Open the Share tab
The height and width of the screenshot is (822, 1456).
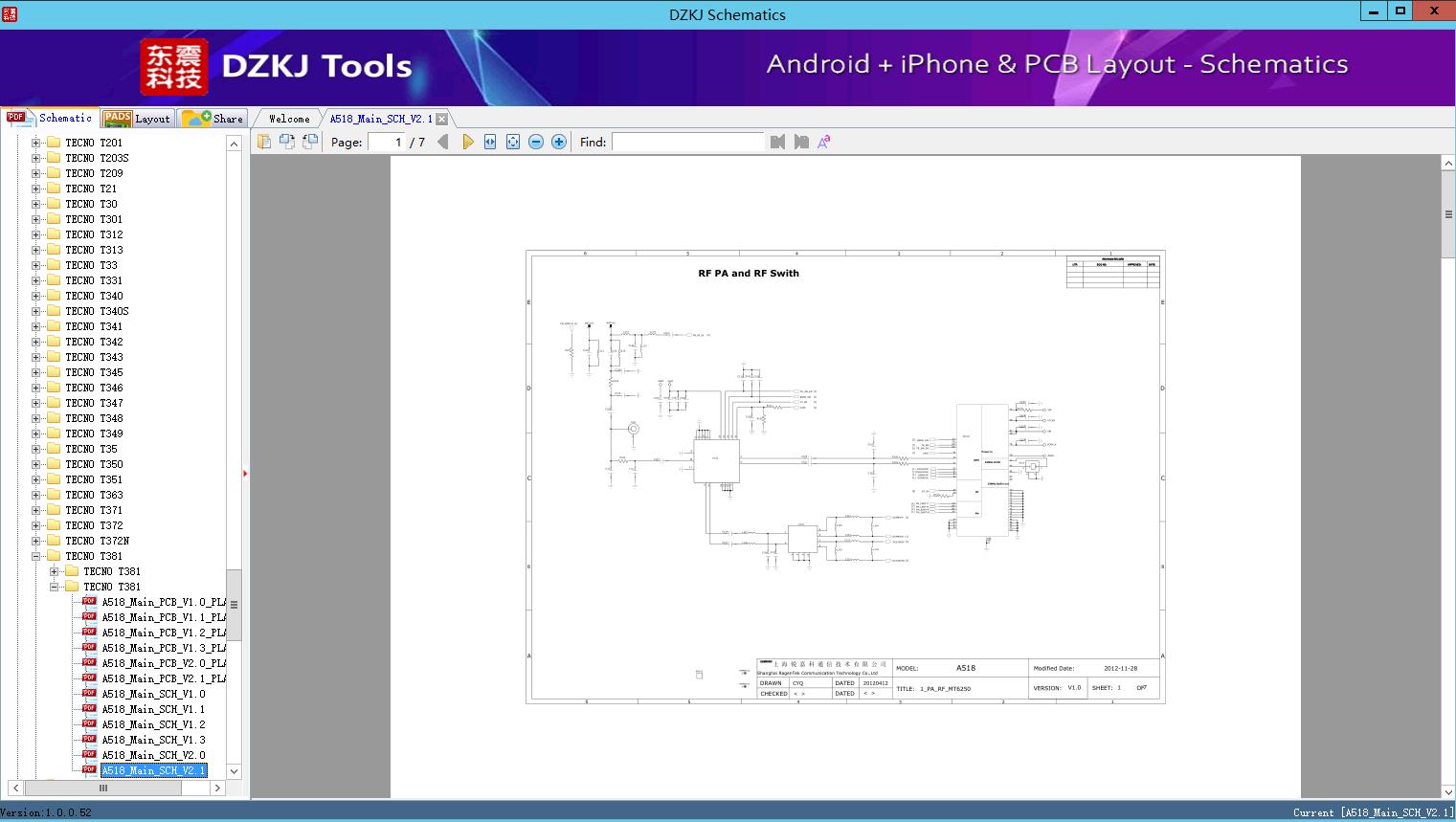pos(213,119)
